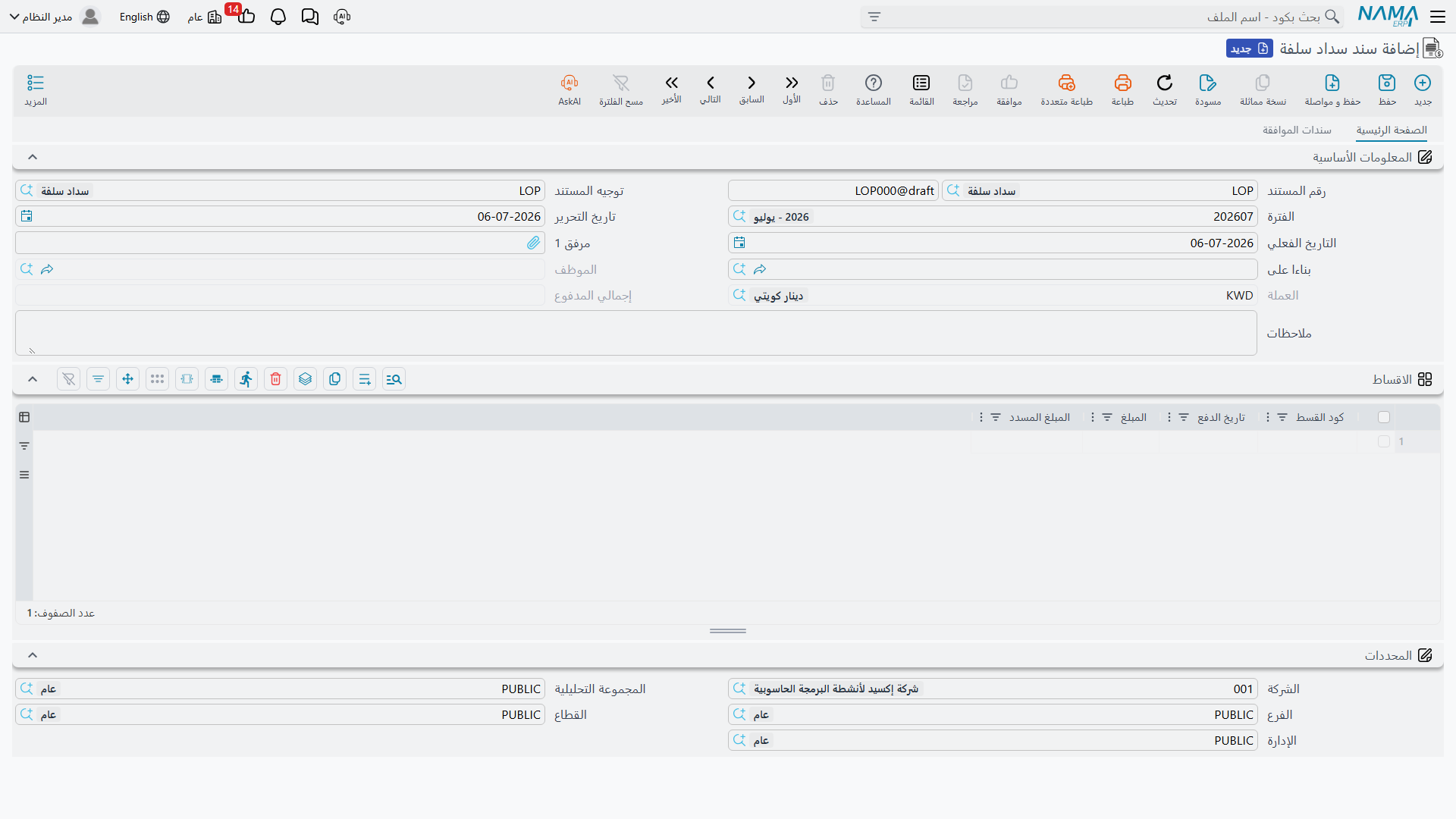Refresh the form with تحديث
Image resolution: width=1456 pixels, height=819 pixels.
[1165, 89]
